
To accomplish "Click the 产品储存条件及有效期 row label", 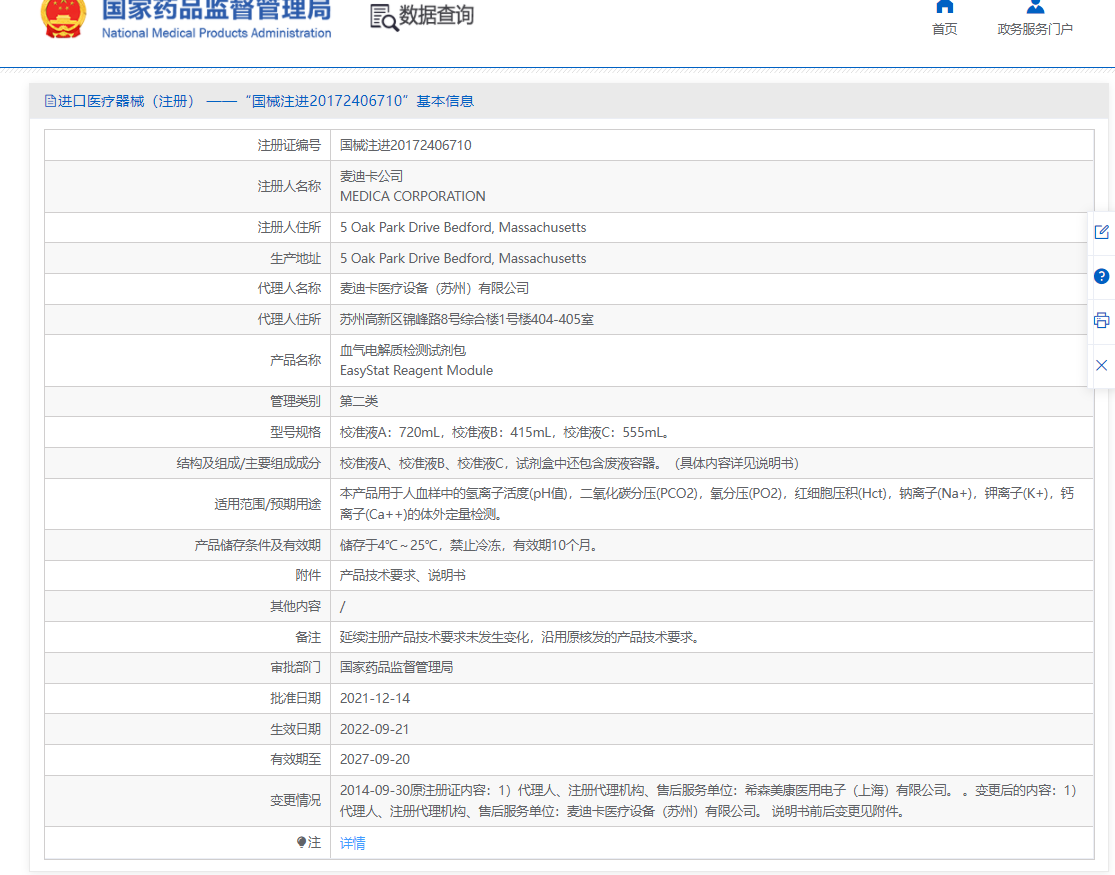I will 257,546.
